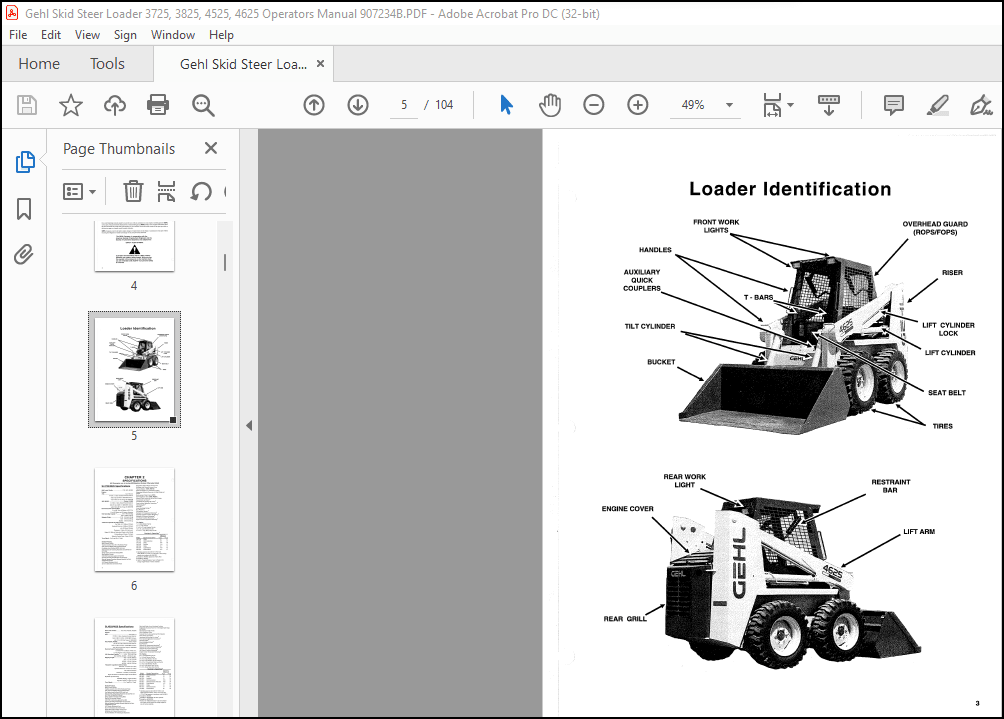Open the Print dialog
Viewport: 1004px width, 719px height.
158,104
